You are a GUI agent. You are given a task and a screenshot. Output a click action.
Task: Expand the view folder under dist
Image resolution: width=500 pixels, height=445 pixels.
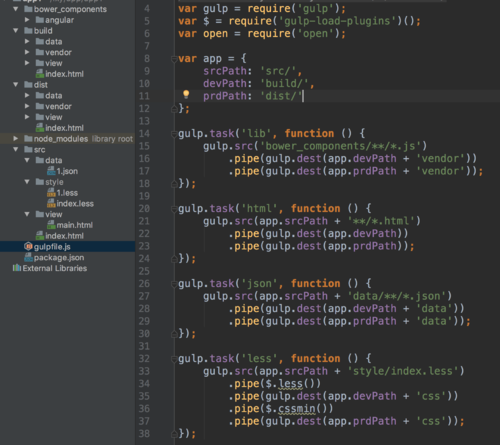[27, 117]
